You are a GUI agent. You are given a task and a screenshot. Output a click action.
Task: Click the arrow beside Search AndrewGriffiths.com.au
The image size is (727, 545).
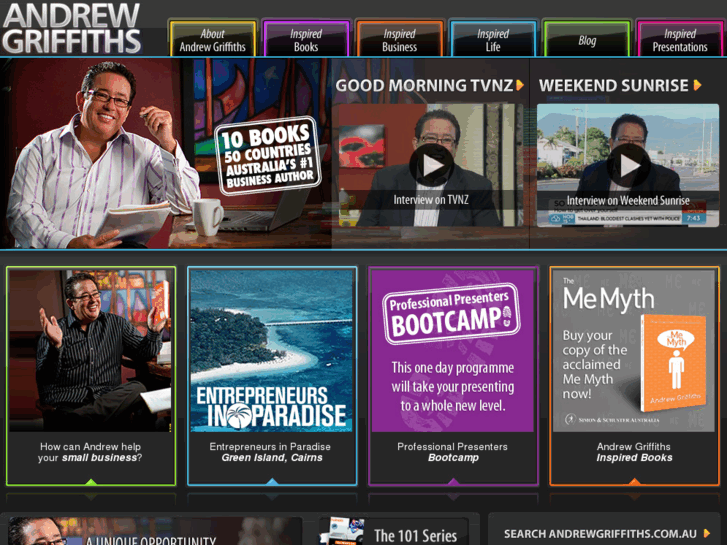(x=707, y=533)
